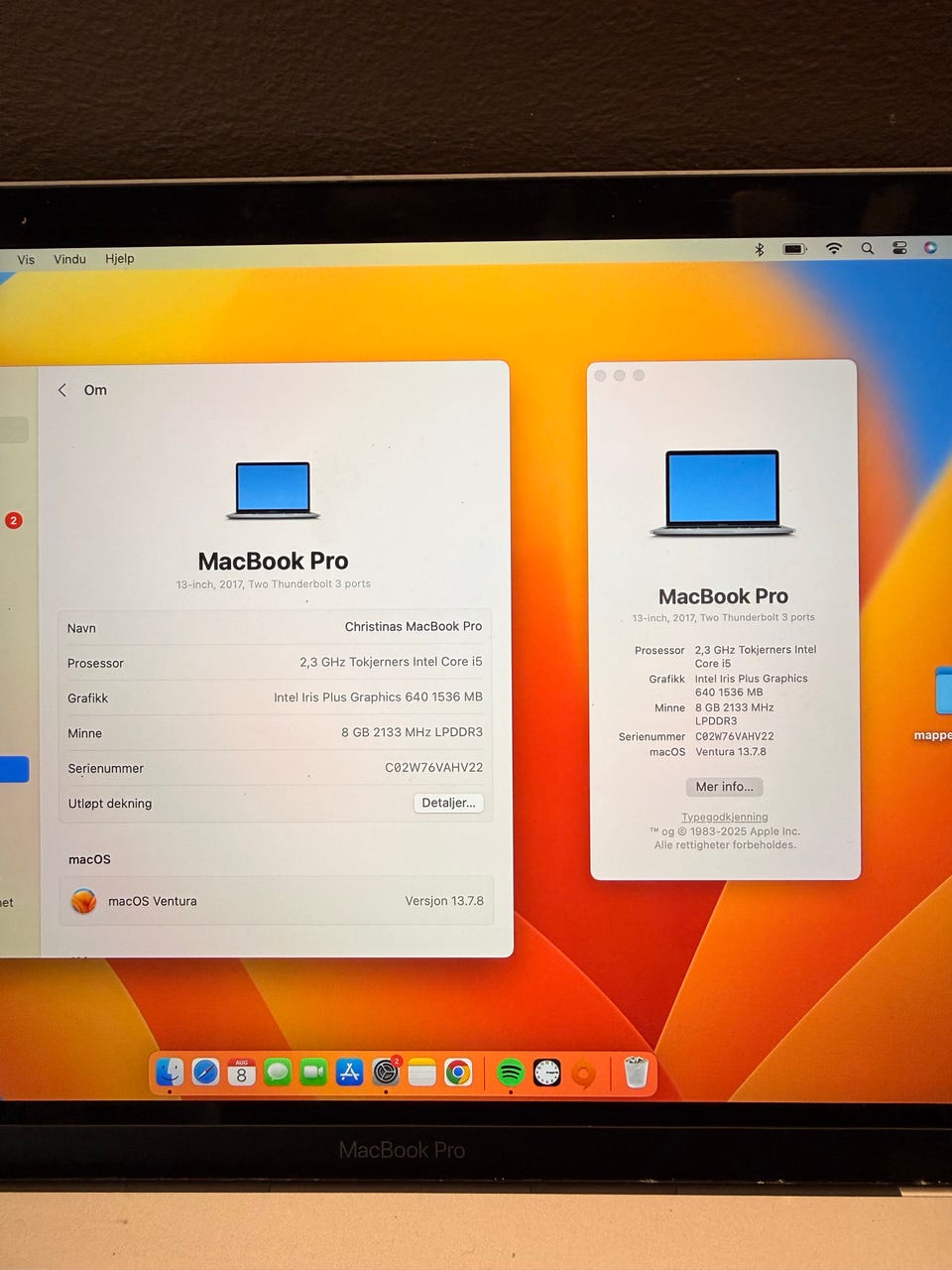The width and height of the screenshot is (952, 1270).
Task: Close the small About window
Action: click(x=600, y=376)
